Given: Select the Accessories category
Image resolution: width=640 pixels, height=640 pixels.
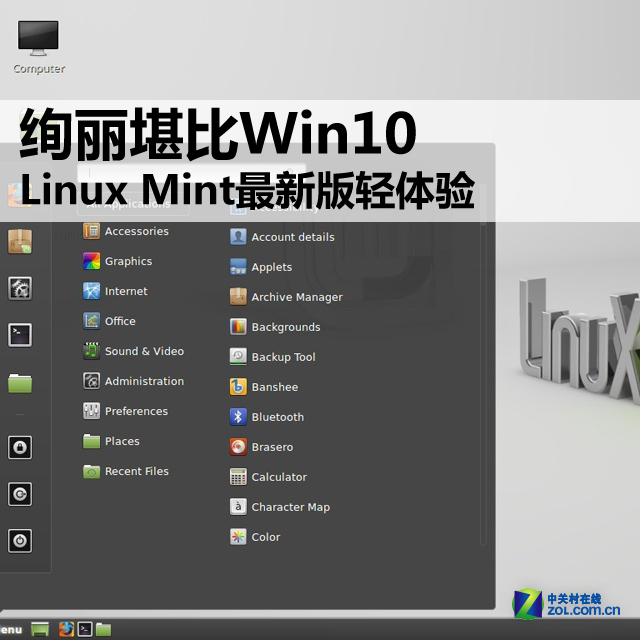Looking at the screenshot, I should click(126, 231).
